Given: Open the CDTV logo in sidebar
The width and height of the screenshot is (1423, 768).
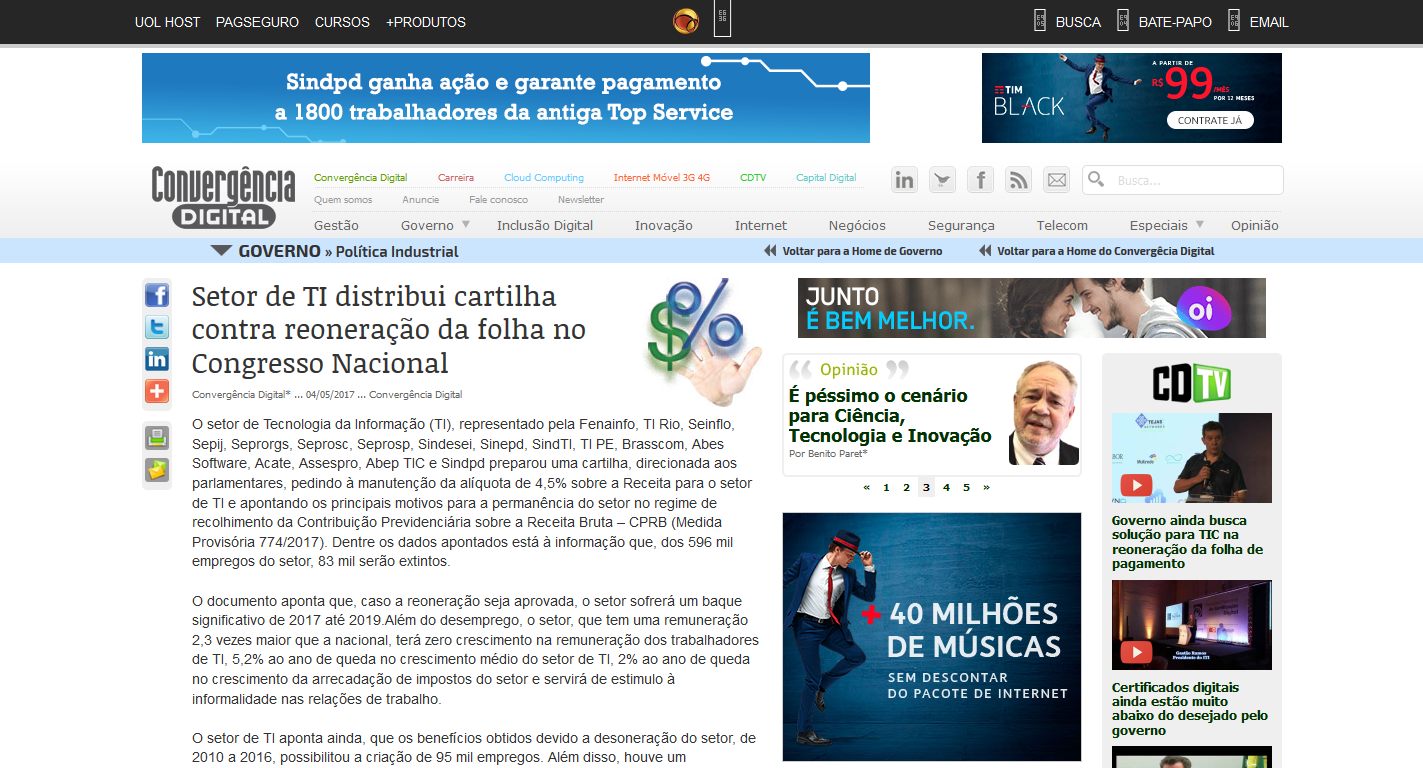Looking at the screenshot, I should point(1191,383).
